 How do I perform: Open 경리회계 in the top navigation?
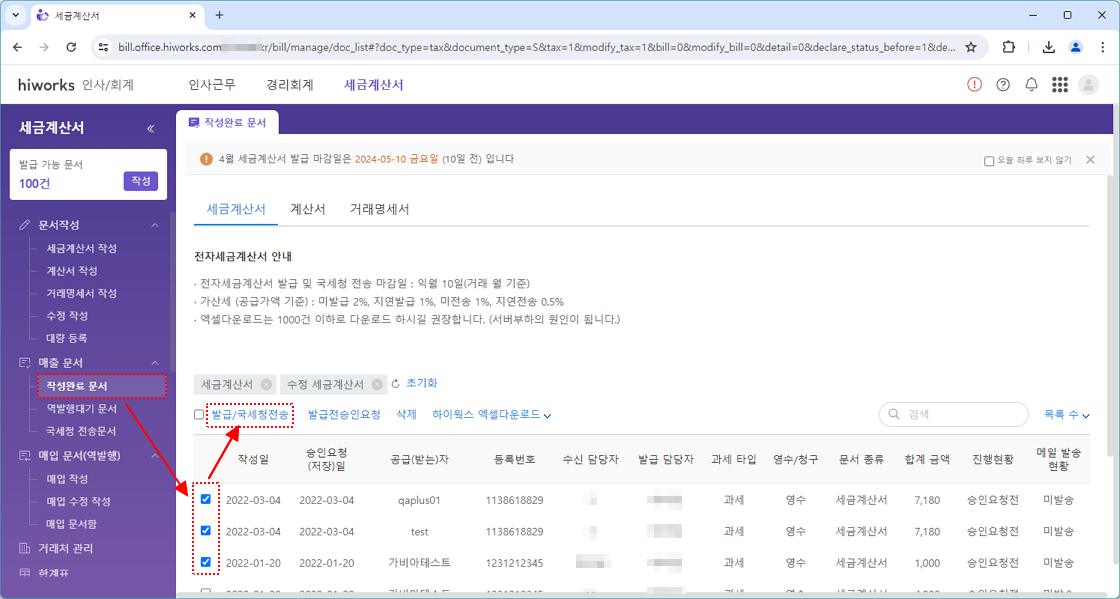tap(290, 85)
